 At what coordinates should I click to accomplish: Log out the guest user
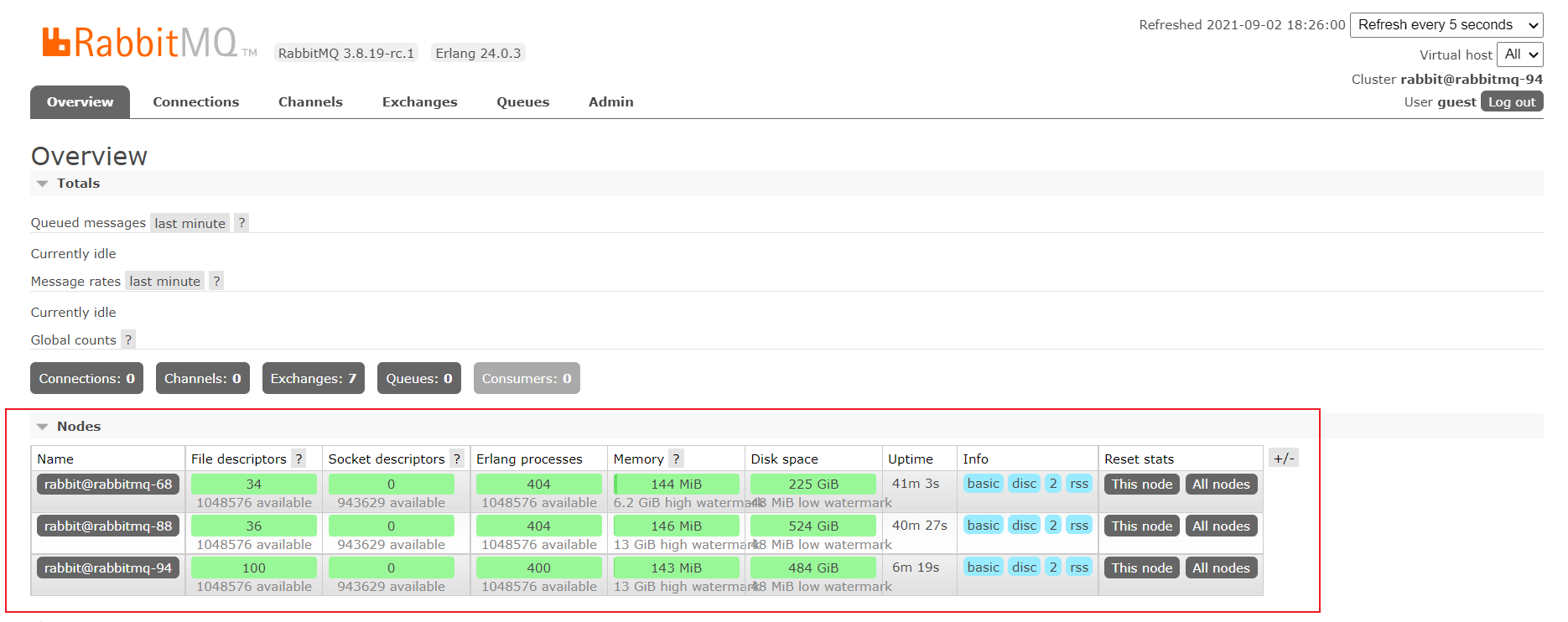tap(1512, 101)
